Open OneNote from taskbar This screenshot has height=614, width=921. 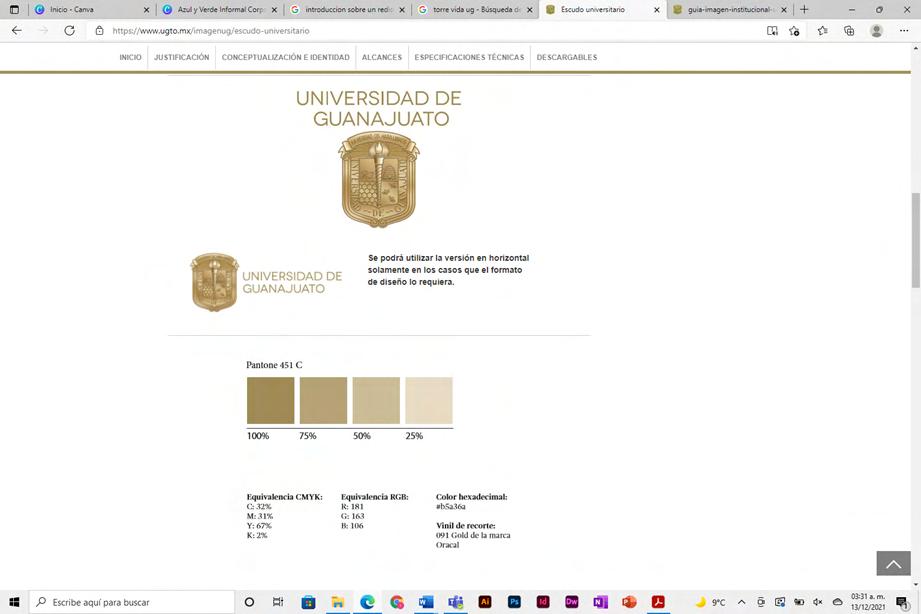click(600, 602)
